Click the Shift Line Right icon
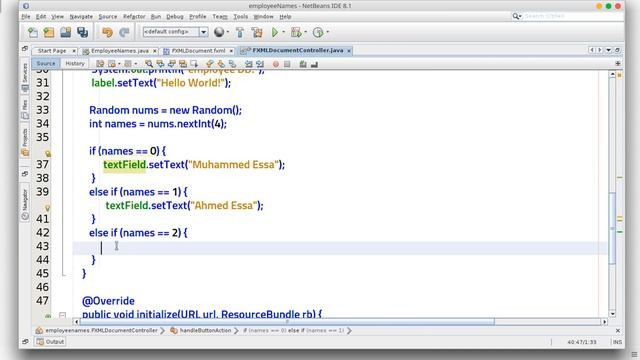This screenshot has height=360, width=640. click(x=260, y=64)
